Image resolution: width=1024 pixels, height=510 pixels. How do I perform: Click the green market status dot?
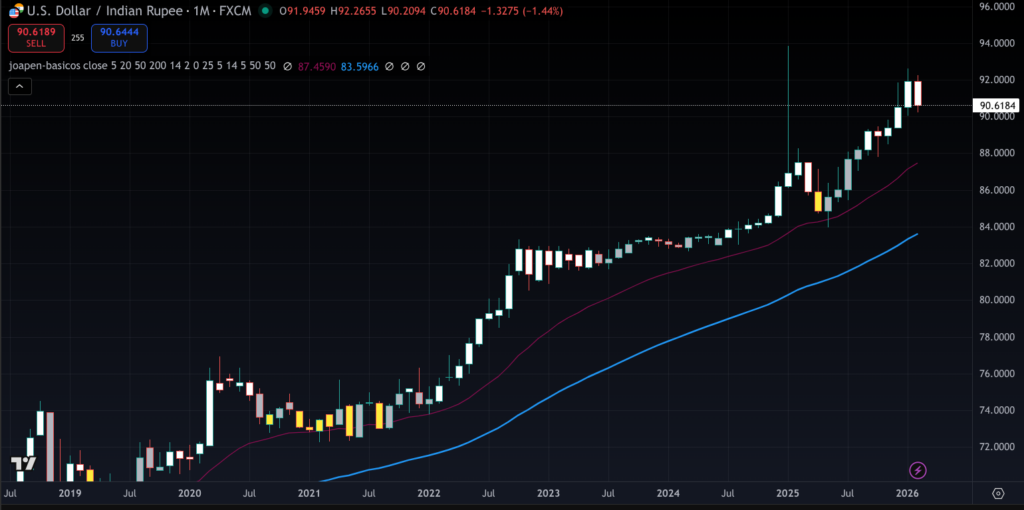pos(264,11)
